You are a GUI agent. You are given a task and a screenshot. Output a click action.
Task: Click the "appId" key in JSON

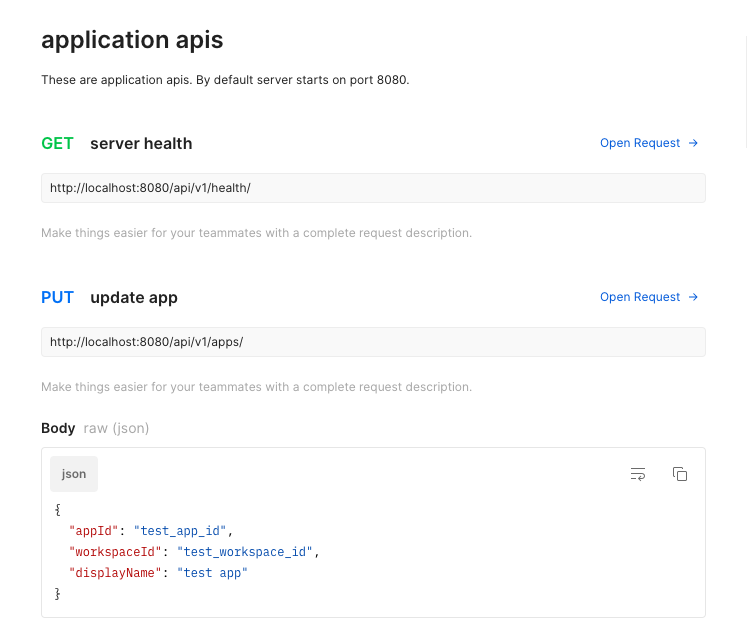(x=94, y=530)
